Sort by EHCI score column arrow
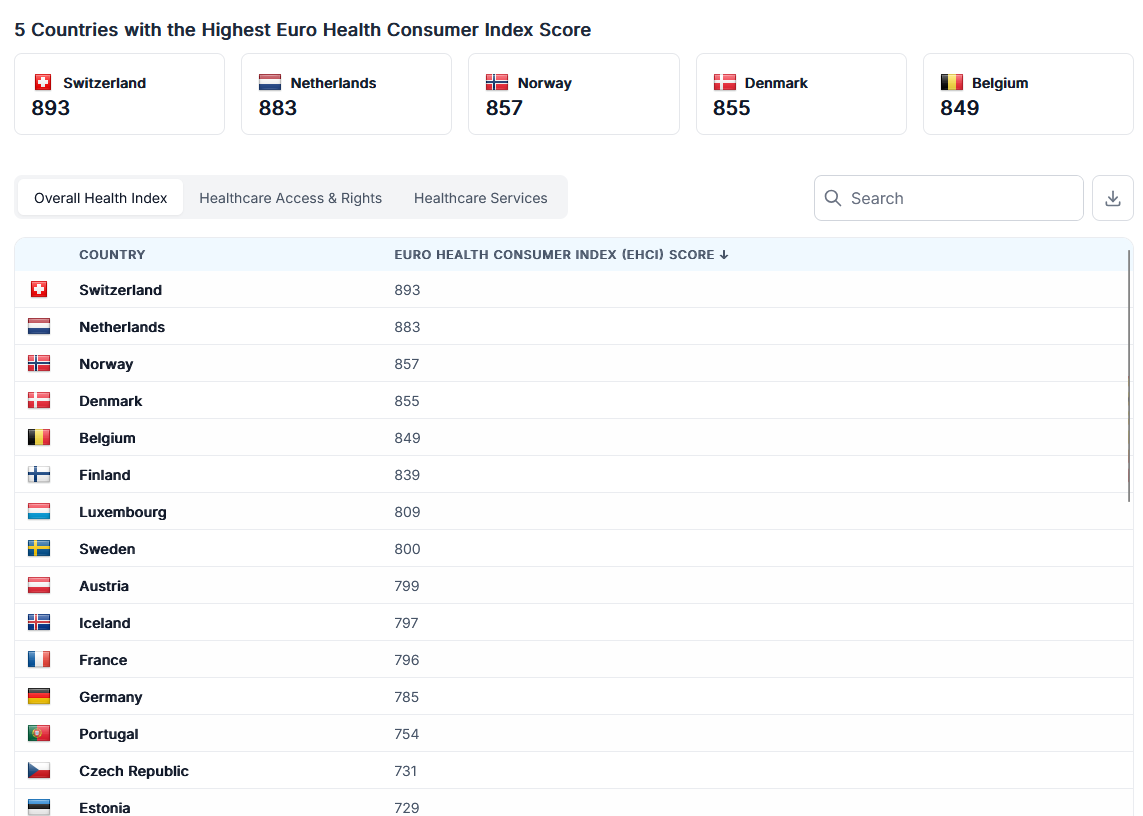The image size is (1143, 816). coord(724,255)
